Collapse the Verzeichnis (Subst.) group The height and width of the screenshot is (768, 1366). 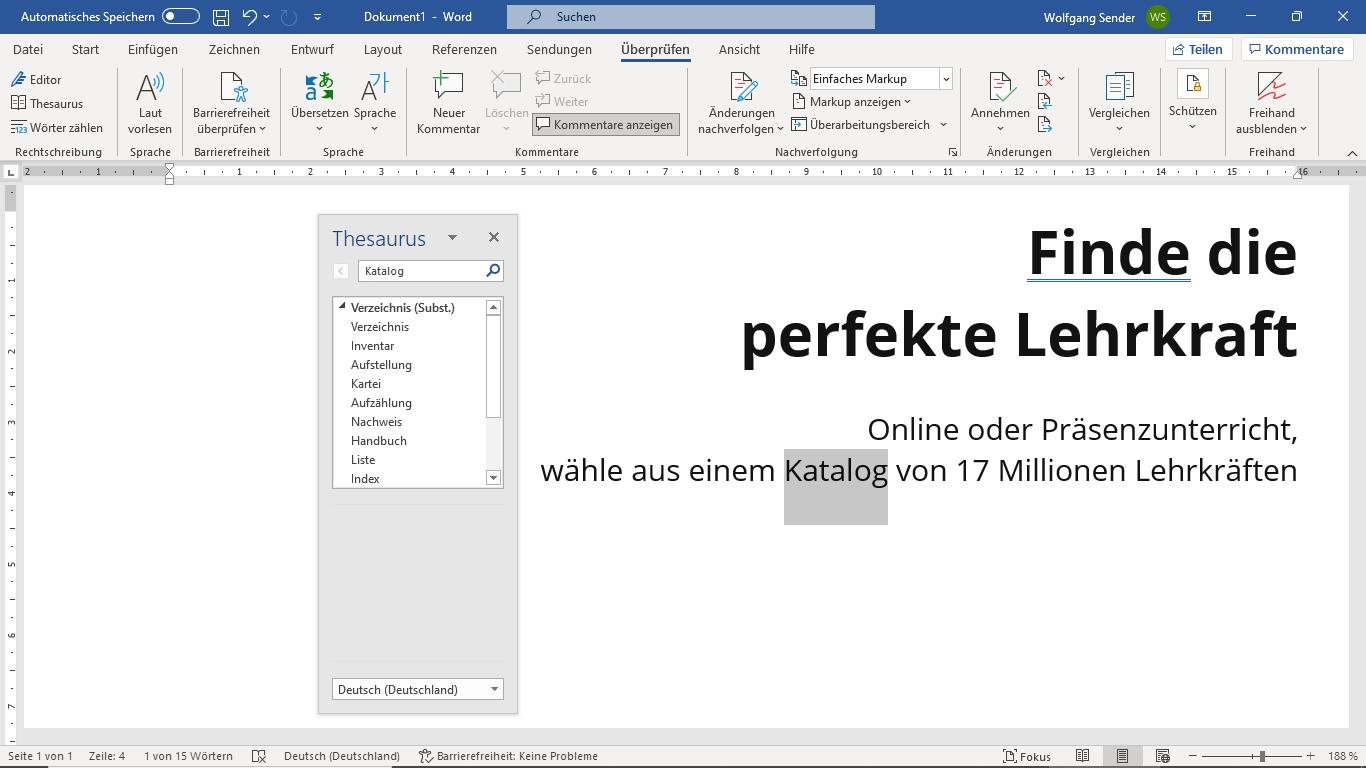point(342,307)
